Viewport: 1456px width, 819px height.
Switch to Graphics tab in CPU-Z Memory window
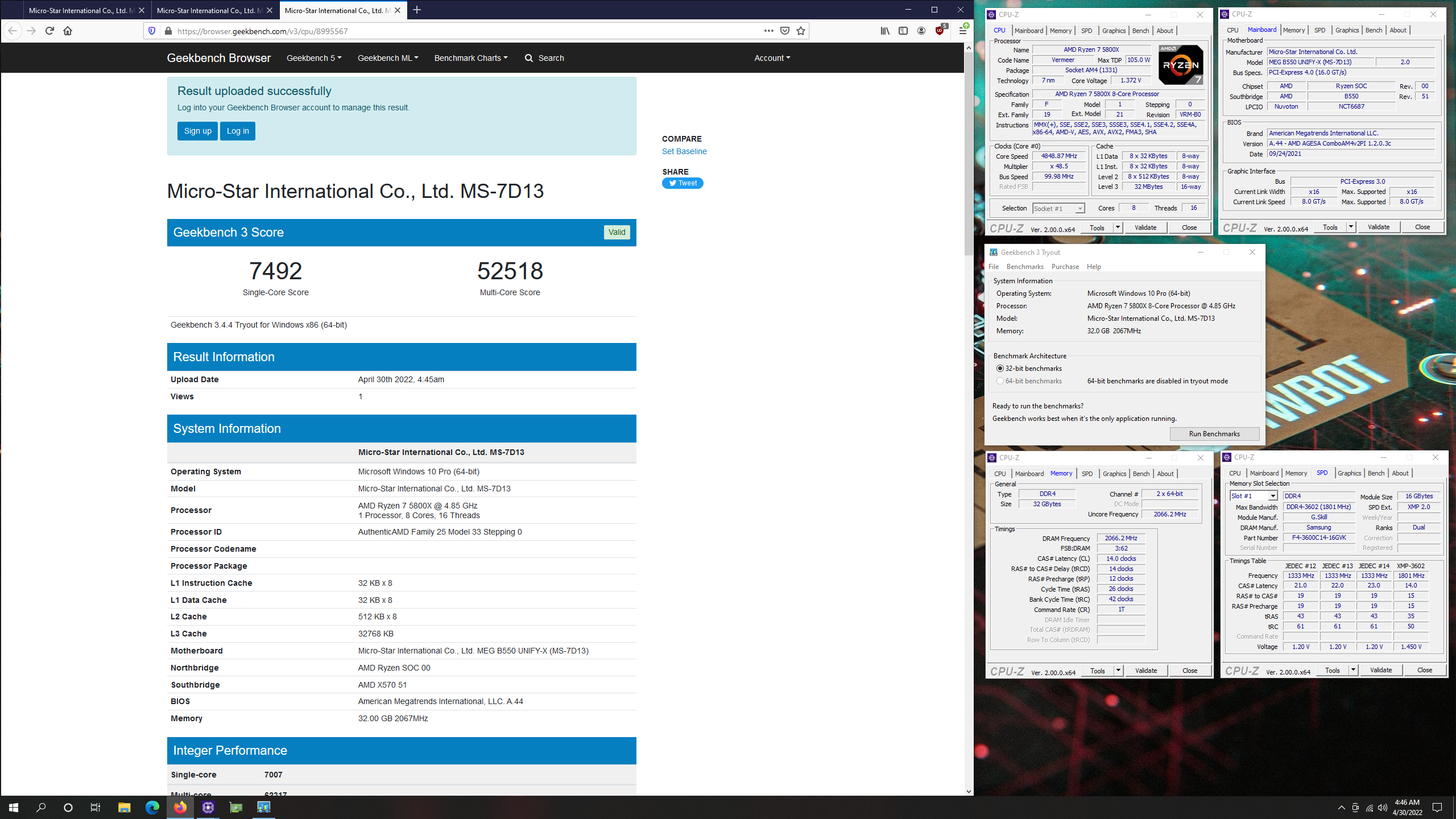point(1114,474)
